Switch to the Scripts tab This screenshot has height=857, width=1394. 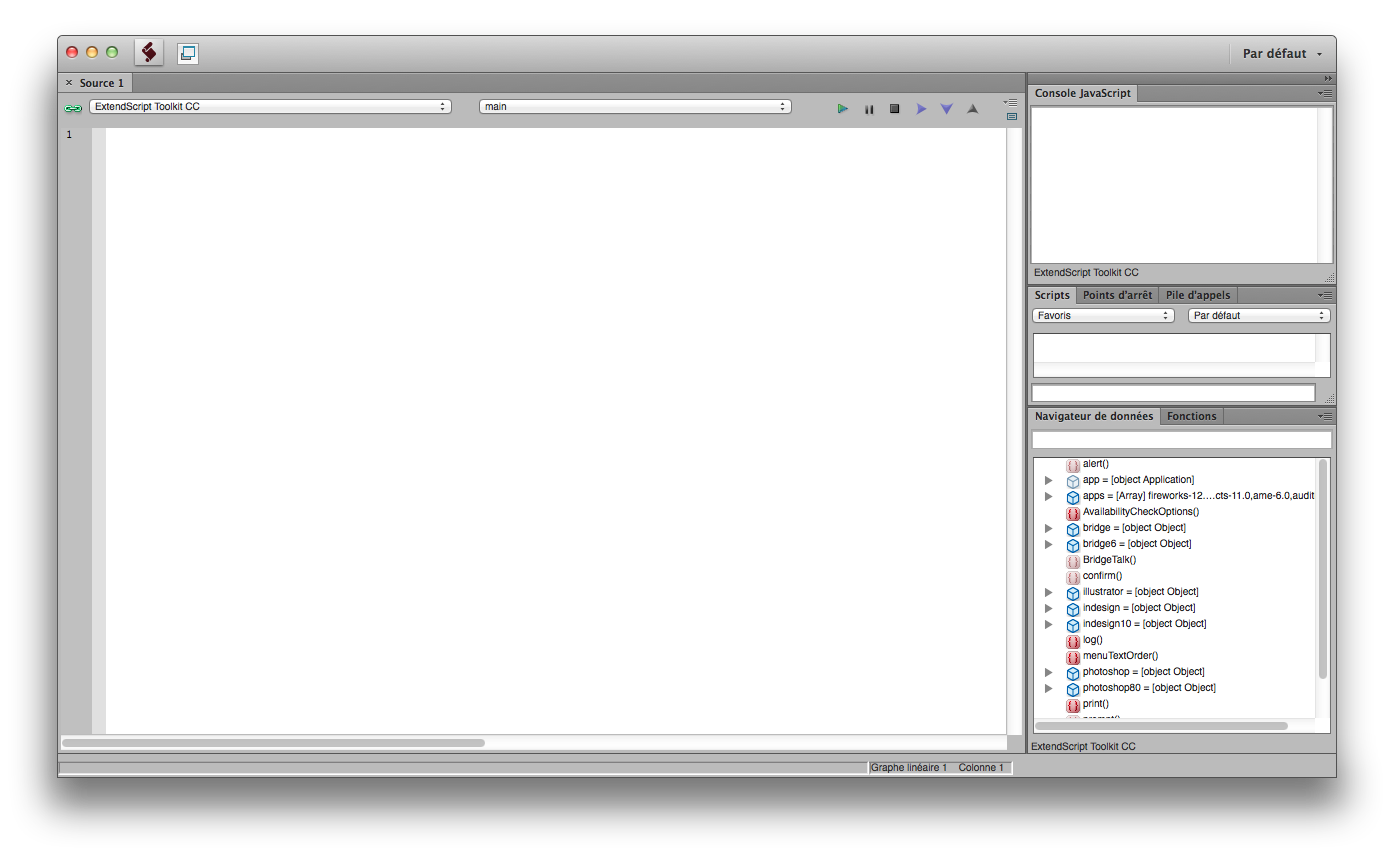pyautogui.click(x=1052, y=295)
